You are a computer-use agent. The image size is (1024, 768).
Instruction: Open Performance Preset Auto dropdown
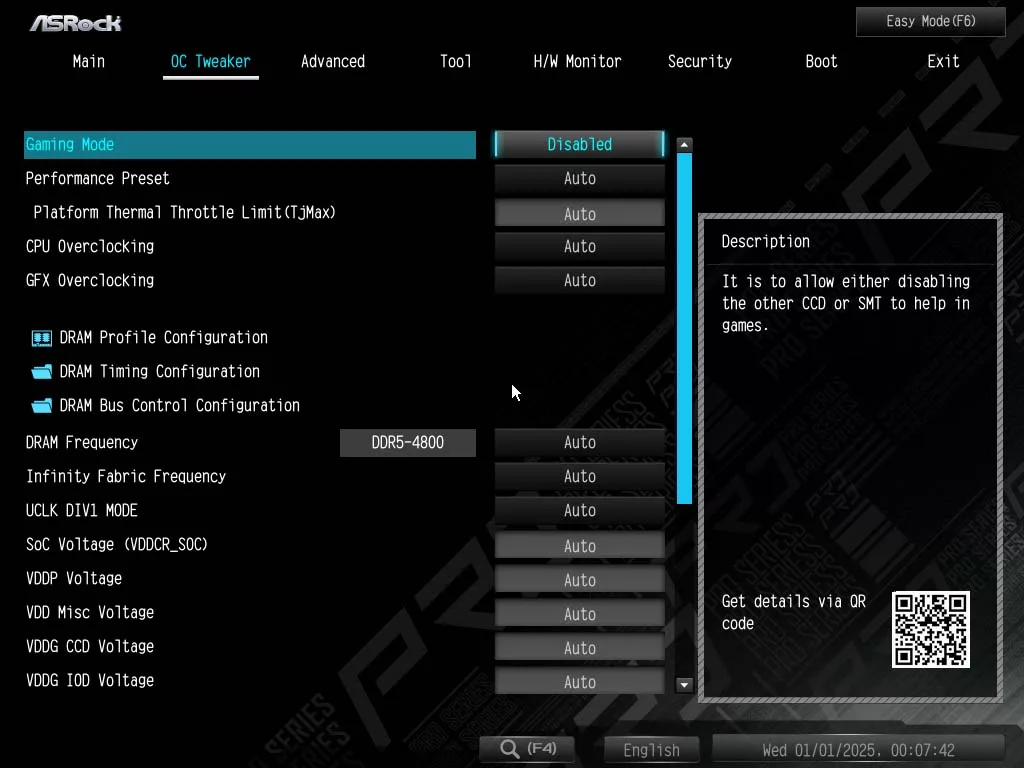click(x=579, y=179)
